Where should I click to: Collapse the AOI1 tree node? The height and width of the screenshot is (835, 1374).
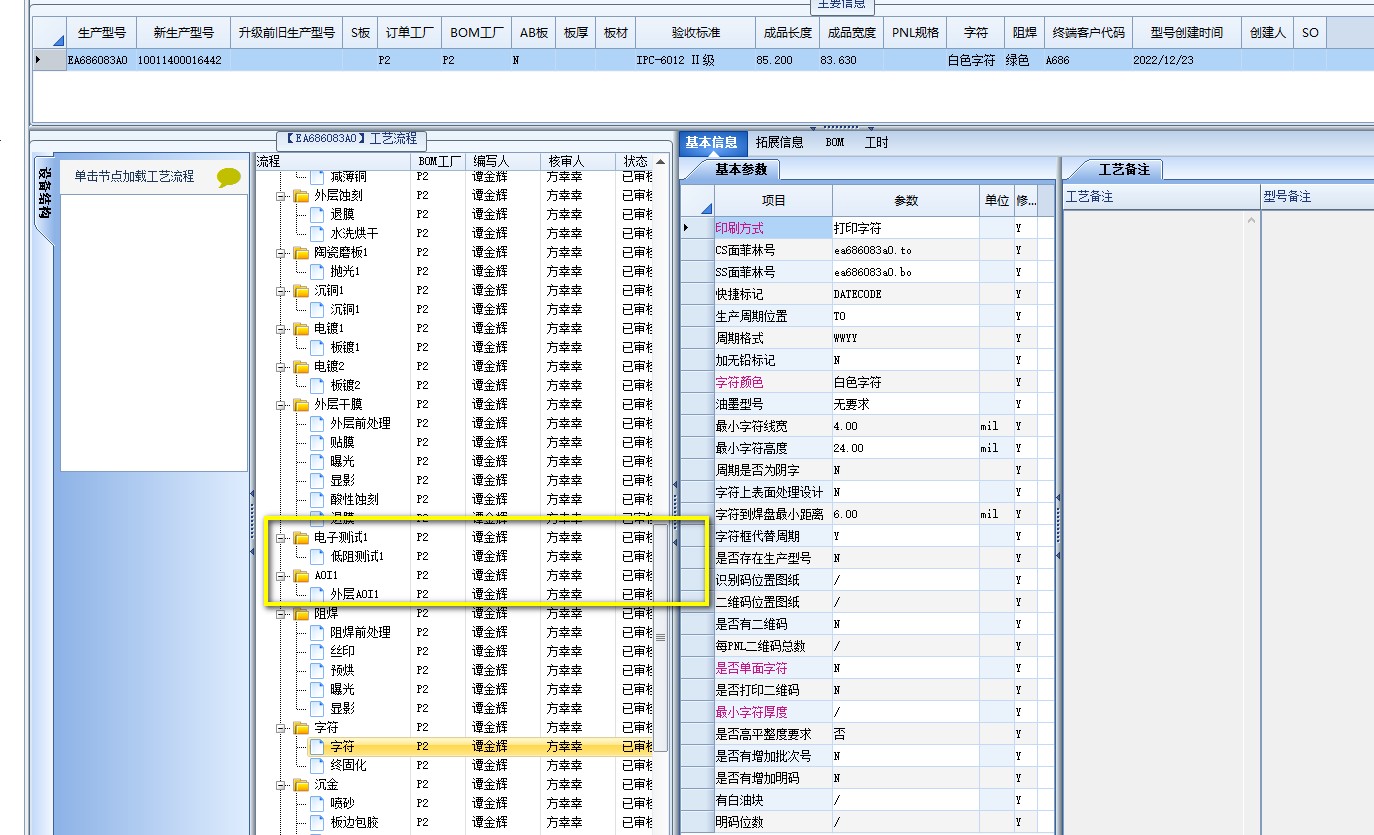(x=281, y=576)
